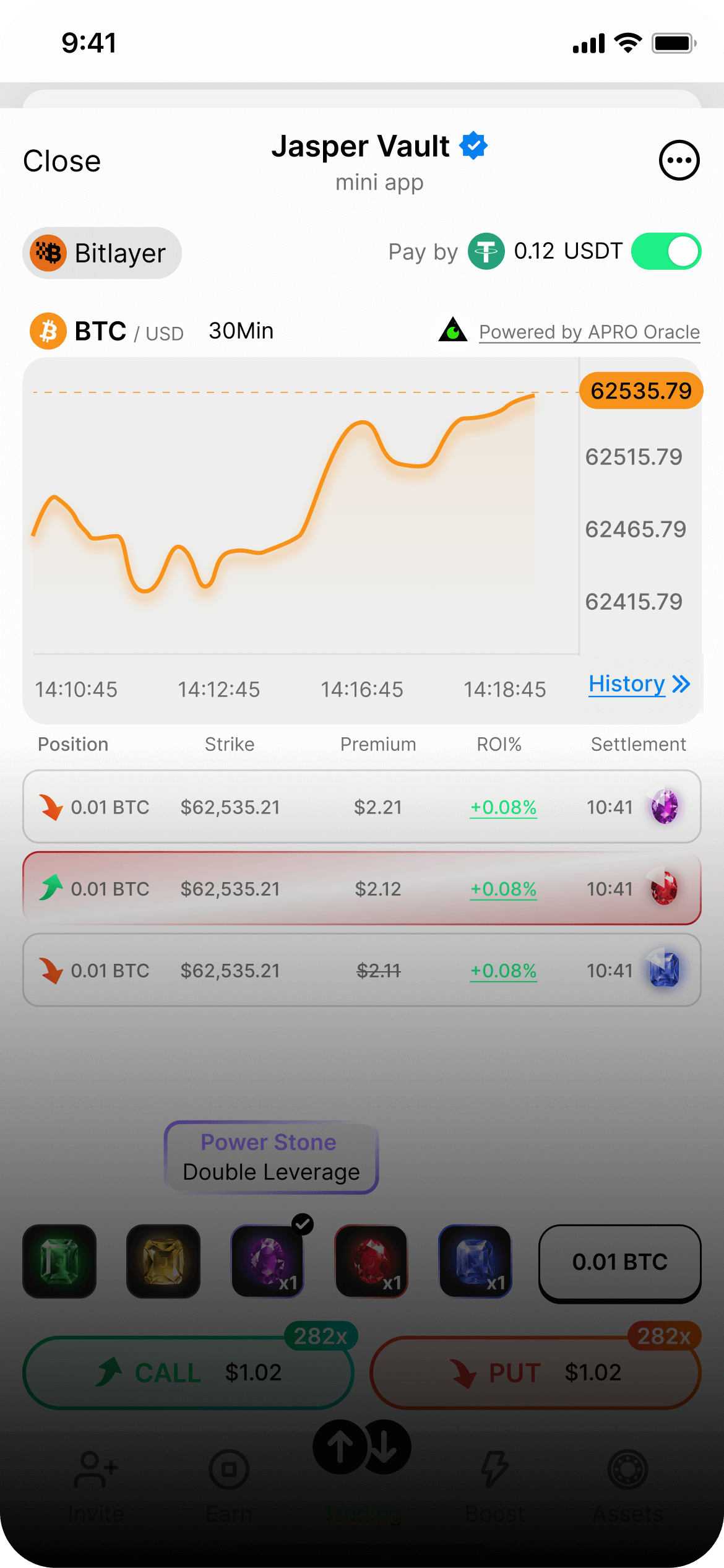724x1568 pixels.
Task: Open the Bitlayer network selector
Action: (102, 253)
